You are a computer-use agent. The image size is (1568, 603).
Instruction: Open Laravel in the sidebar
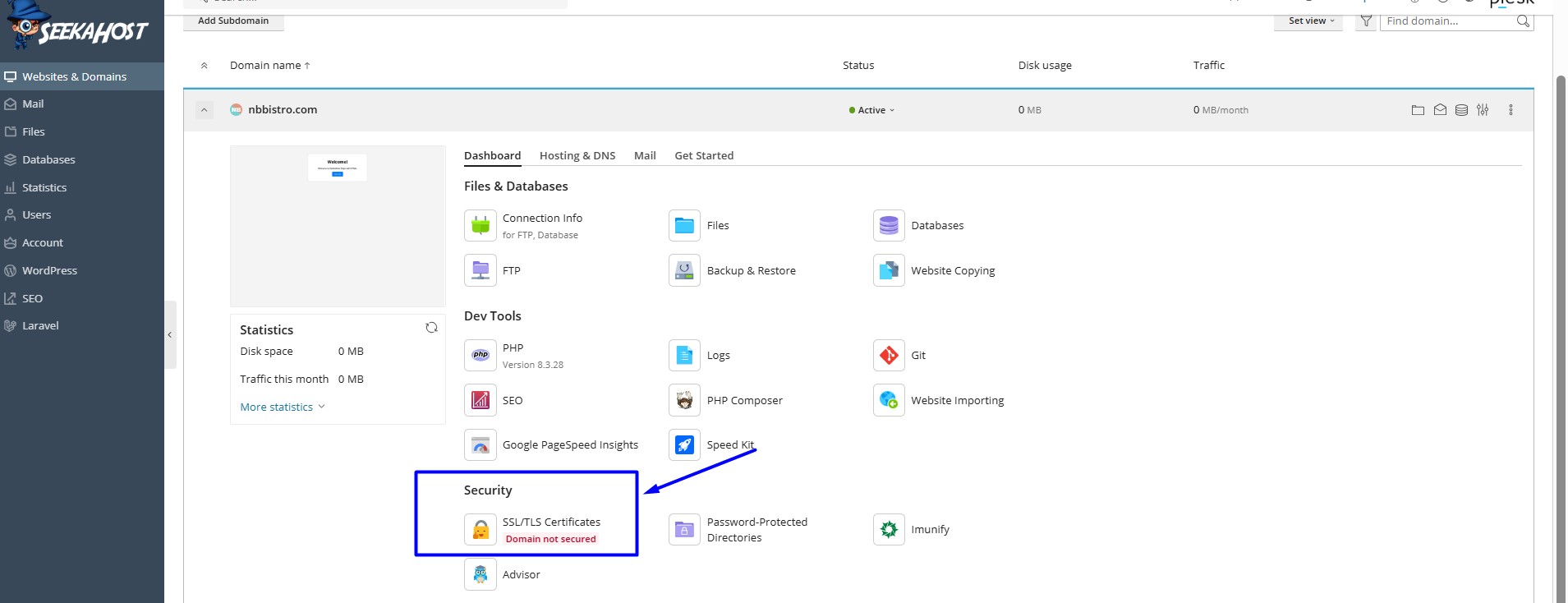pos(82,325)
